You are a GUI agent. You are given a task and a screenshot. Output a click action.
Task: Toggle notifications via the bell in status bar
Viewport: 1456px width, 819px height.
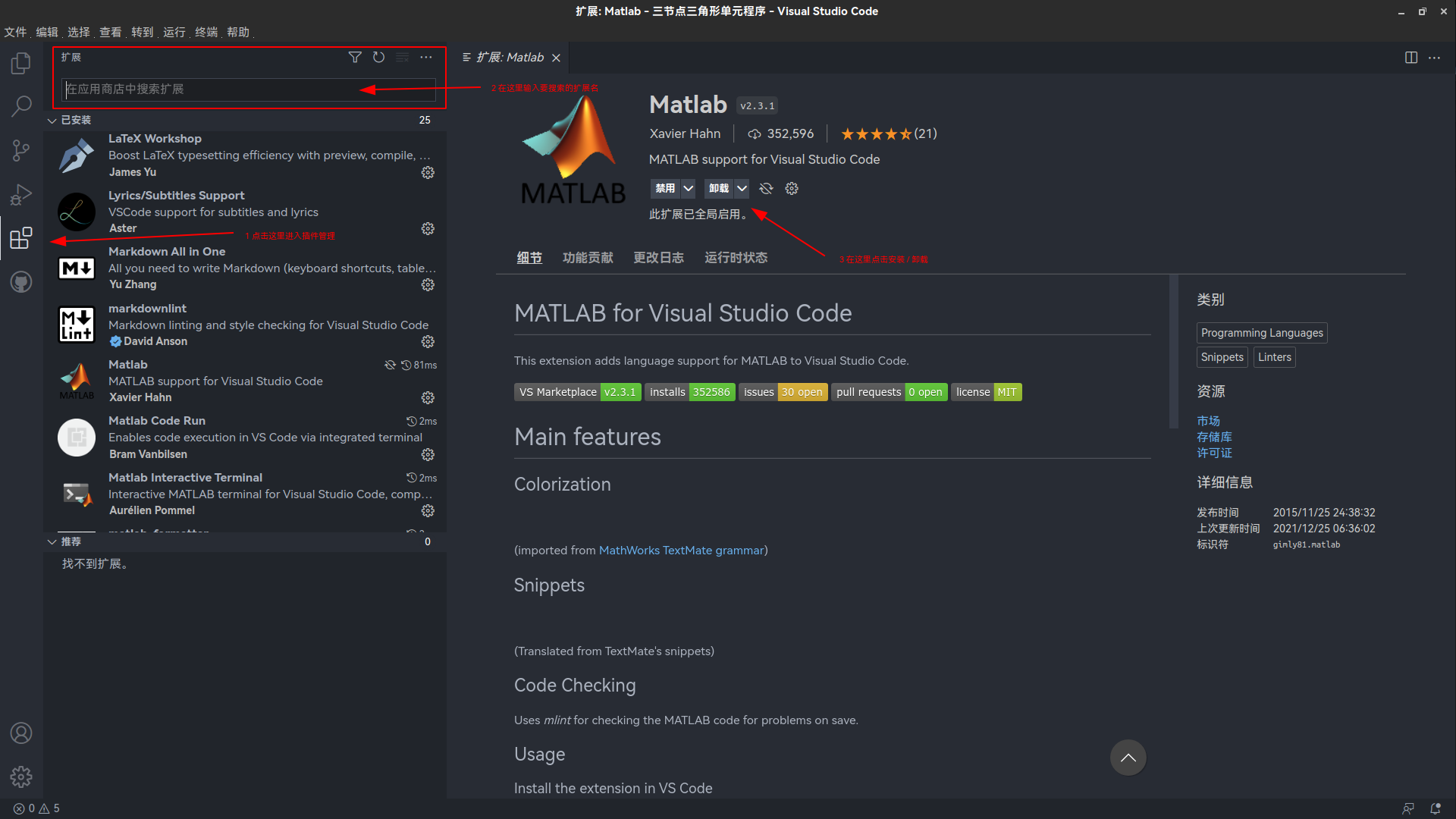point(1435,808)
